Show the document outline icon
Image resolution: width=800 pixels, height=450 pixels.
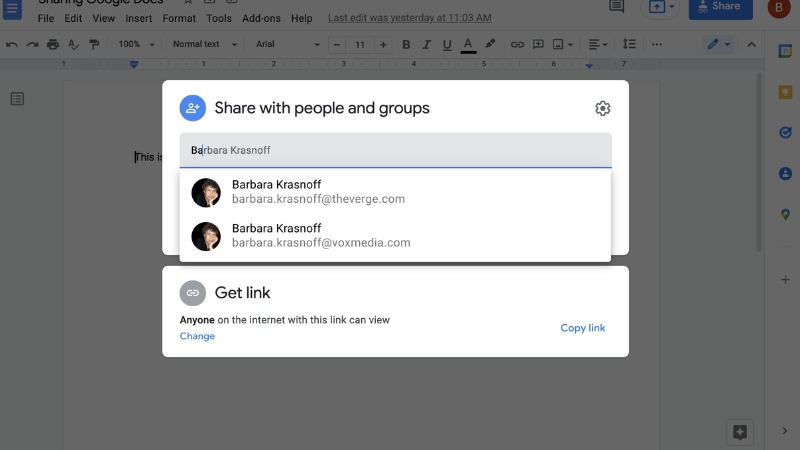(x=17, y=98)
